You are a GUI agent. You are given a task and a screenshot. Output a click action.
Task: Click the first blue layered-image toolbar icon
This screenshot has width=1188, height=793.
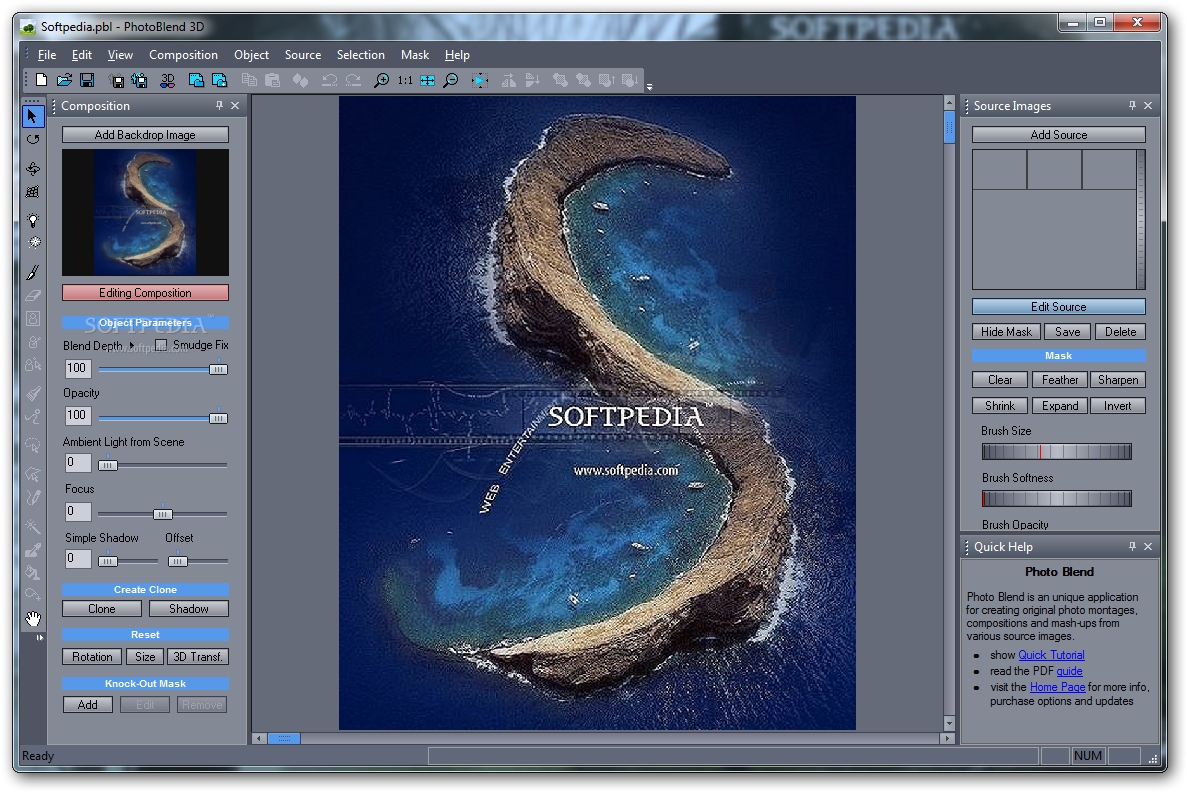click(x=196, y=80)
